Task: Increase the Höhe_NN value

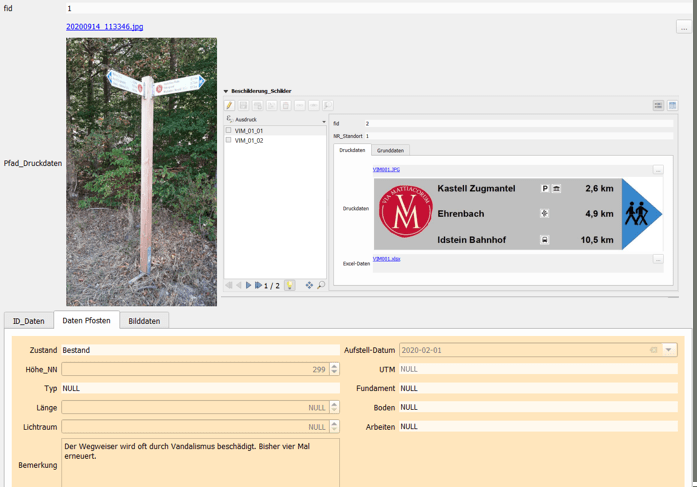Action: 335,366
